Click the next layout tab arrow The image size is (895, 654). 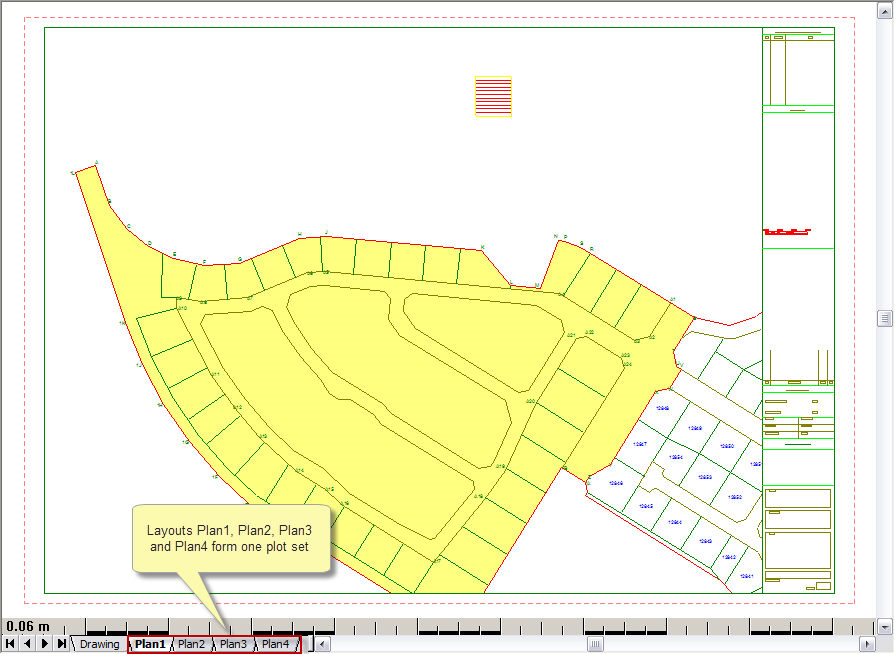(x=45, y=644)
